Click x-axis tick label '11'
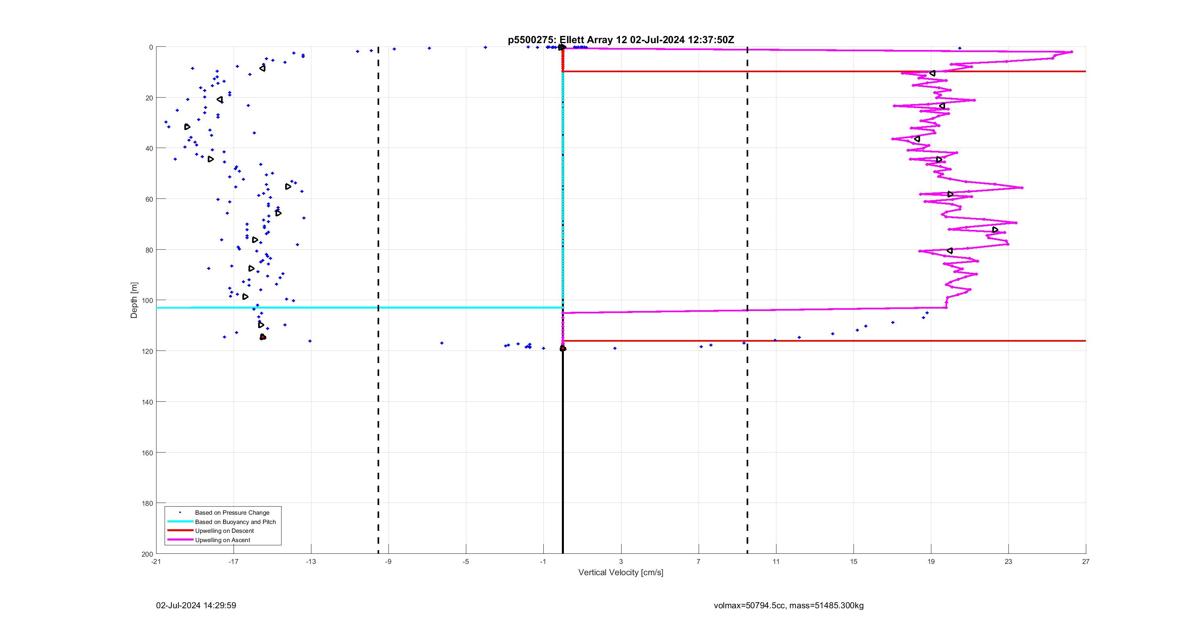Screen dimensions: 1200x622 [776, 562]
